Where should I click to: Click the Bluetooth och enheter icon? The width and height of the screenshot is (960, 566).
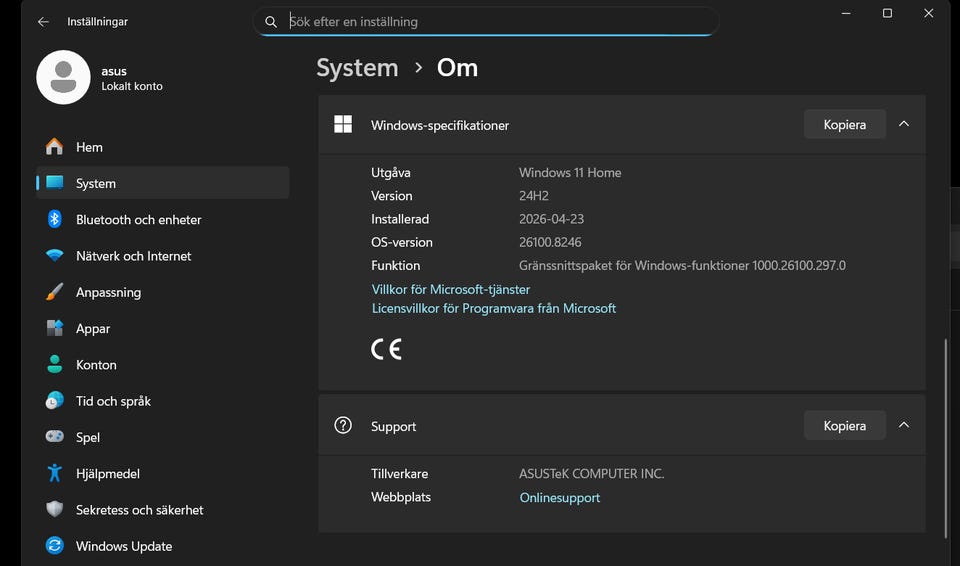pyautogui.click(x=55, y=219)
